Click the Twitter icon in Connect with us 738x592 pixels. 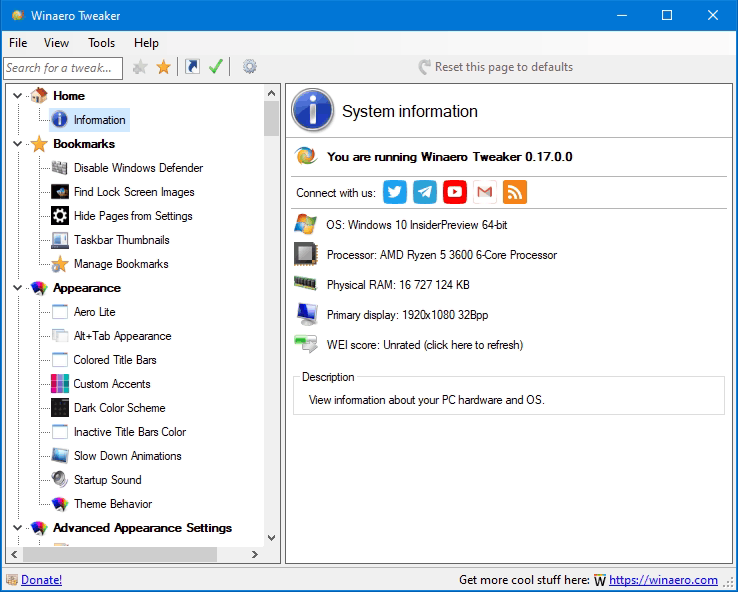click(395, 192)
